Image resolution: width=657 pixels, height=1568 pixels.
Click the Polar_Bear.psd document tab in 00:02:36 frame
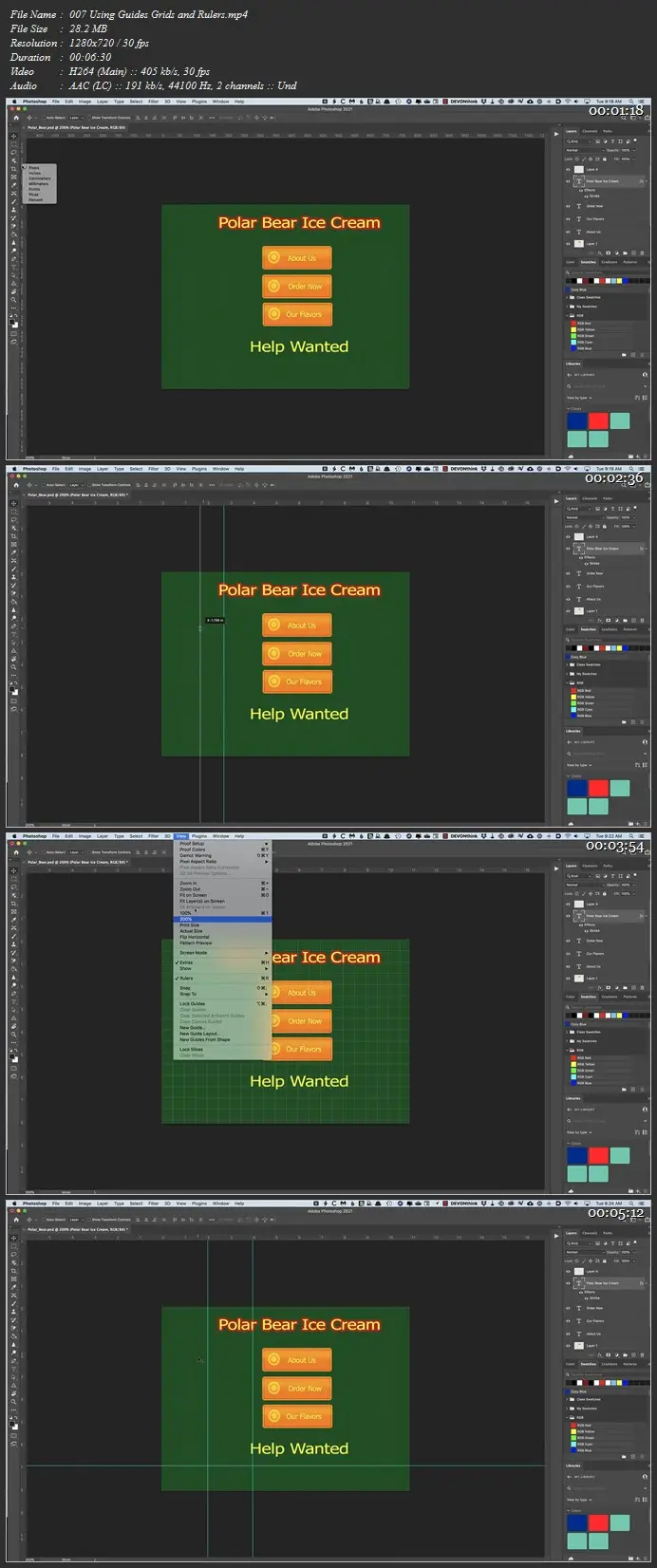pos(76,495)
